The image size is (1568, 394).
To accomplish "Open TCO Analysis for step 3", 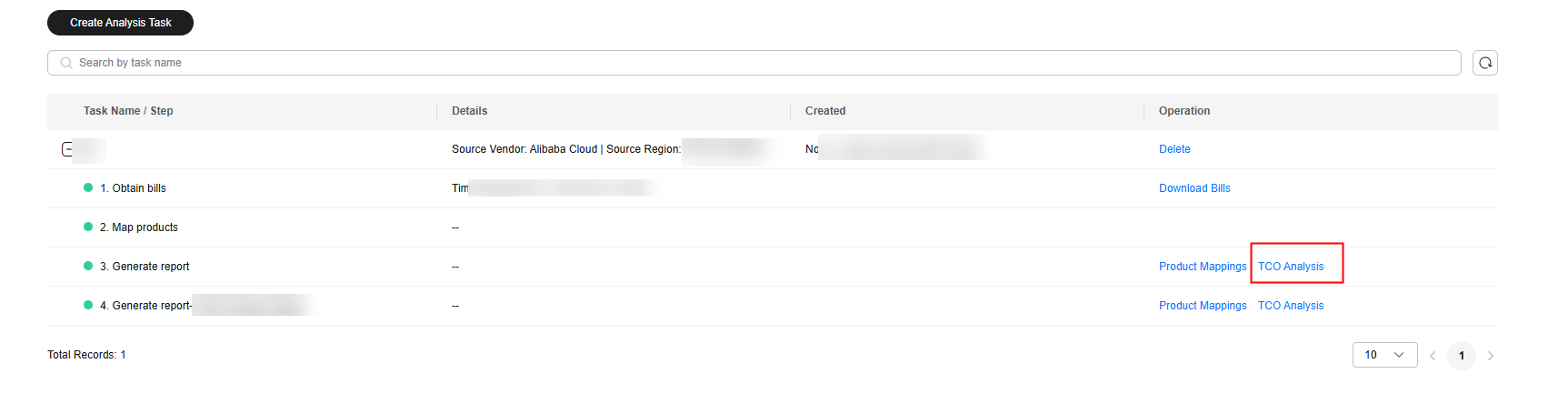I will (x=1291, y=267).
